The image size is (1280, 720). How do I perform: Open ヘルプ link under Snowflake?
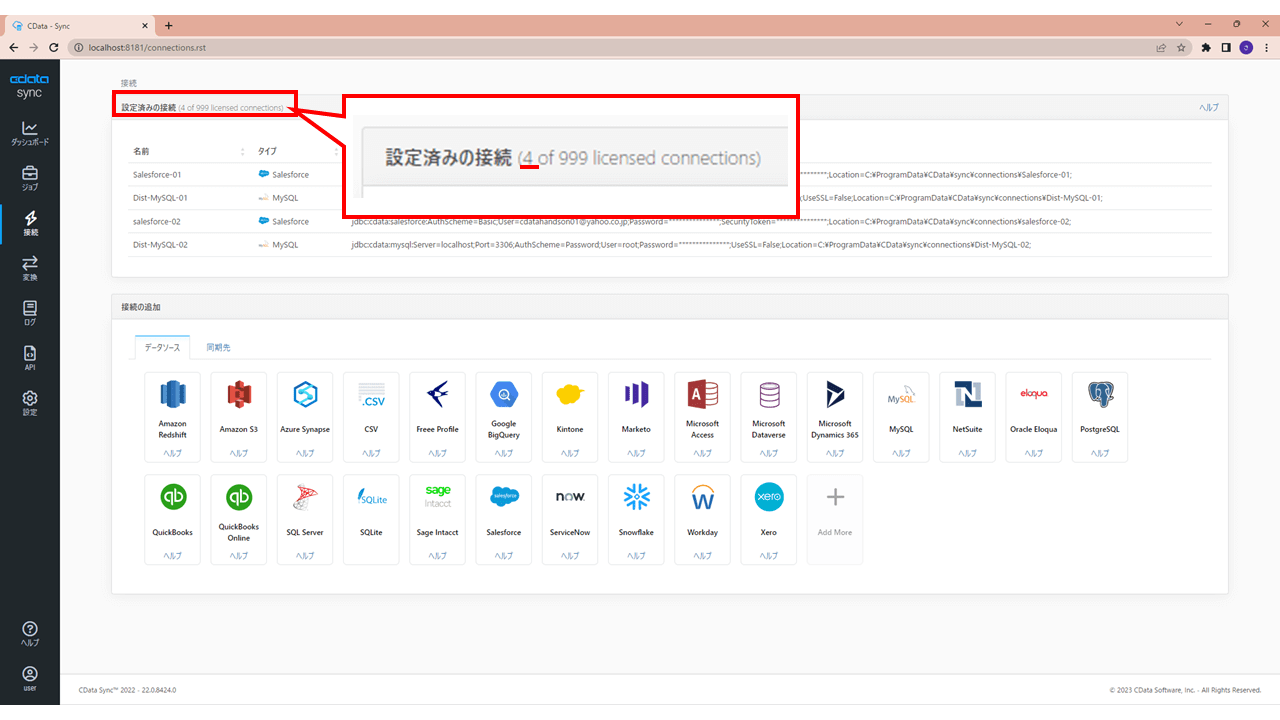click(x=636, y=556)
